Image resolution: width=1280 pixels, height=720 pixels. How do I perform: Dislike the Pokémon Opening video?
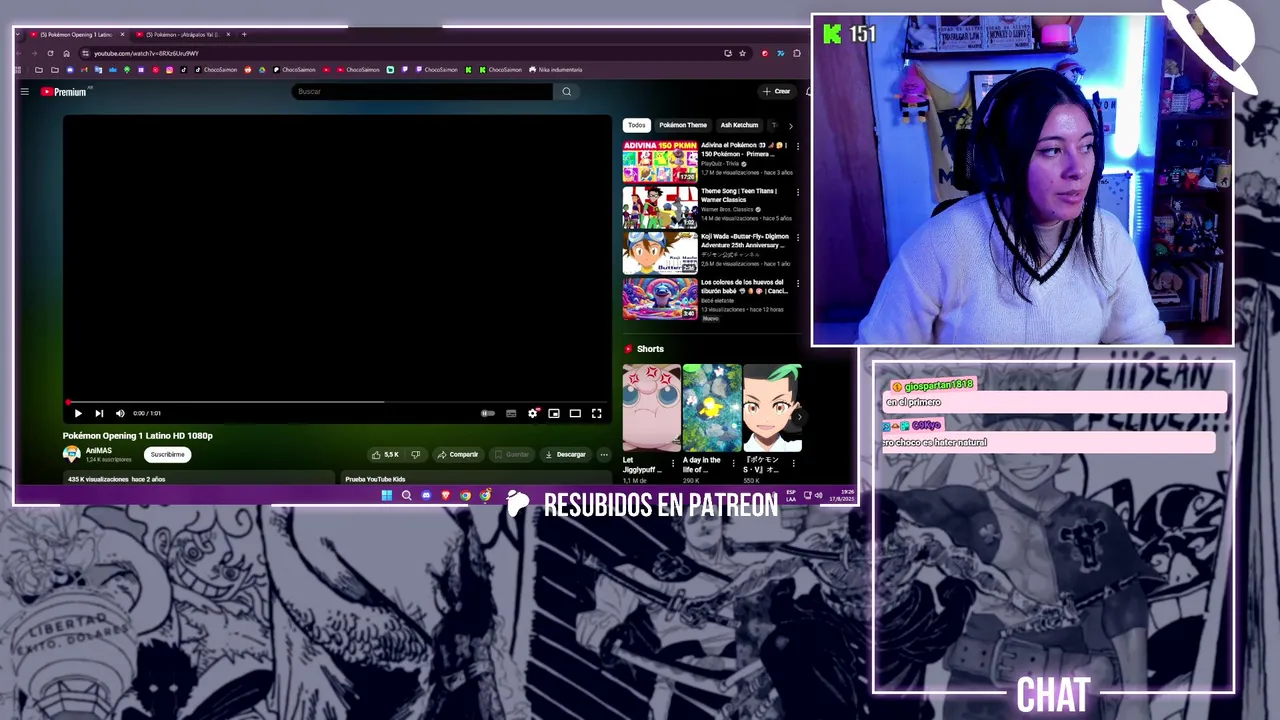pyautogui.click(x=416, y=454)
